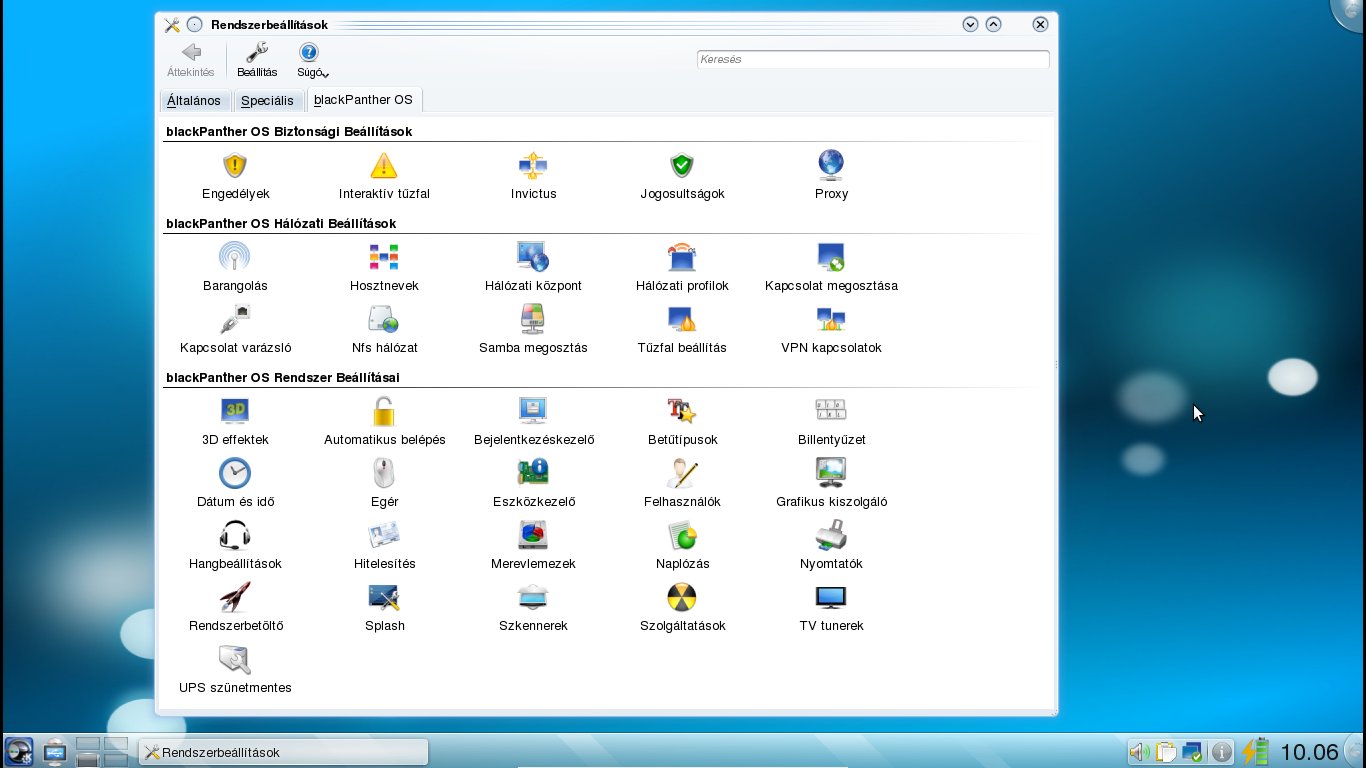1366x768 pixels.
Task: Open Samba megosztás sharing settings
Action: [x=533, y=330]
